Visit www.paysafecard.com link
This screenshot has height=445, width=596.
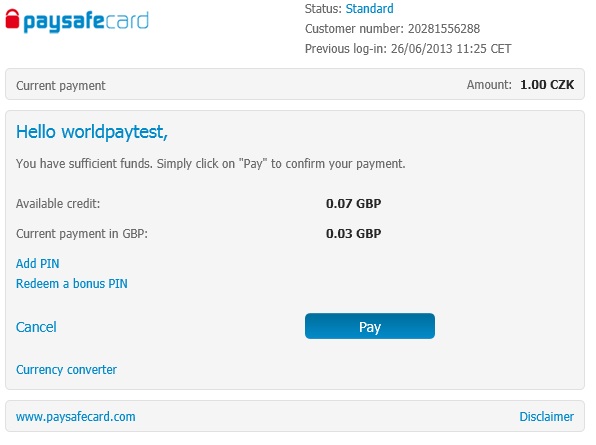click(76, 416)
